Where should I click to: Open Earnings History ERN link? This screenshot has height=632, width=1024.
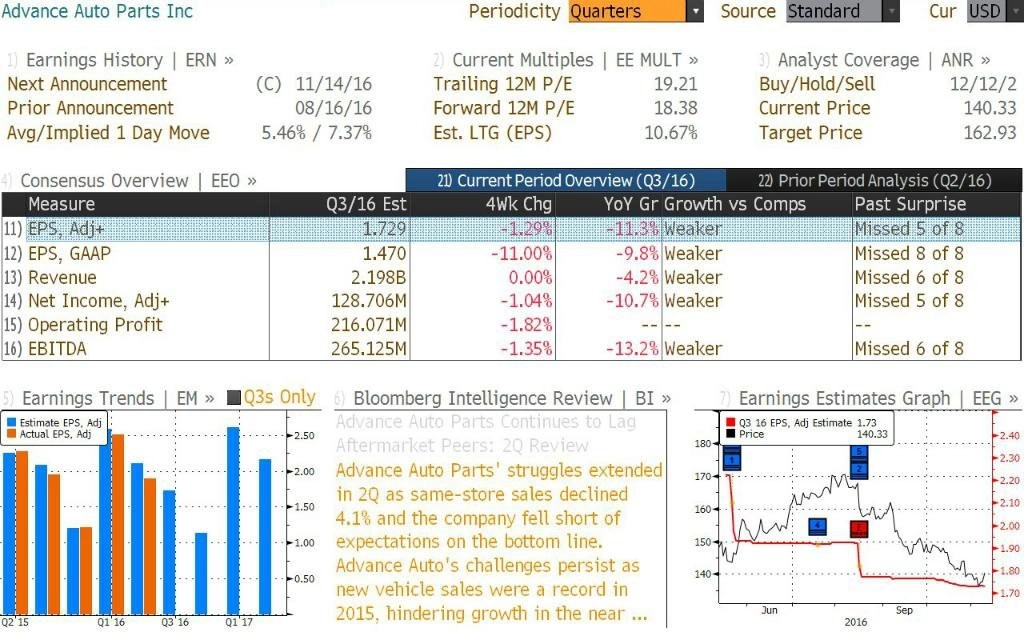click(129, 60)
